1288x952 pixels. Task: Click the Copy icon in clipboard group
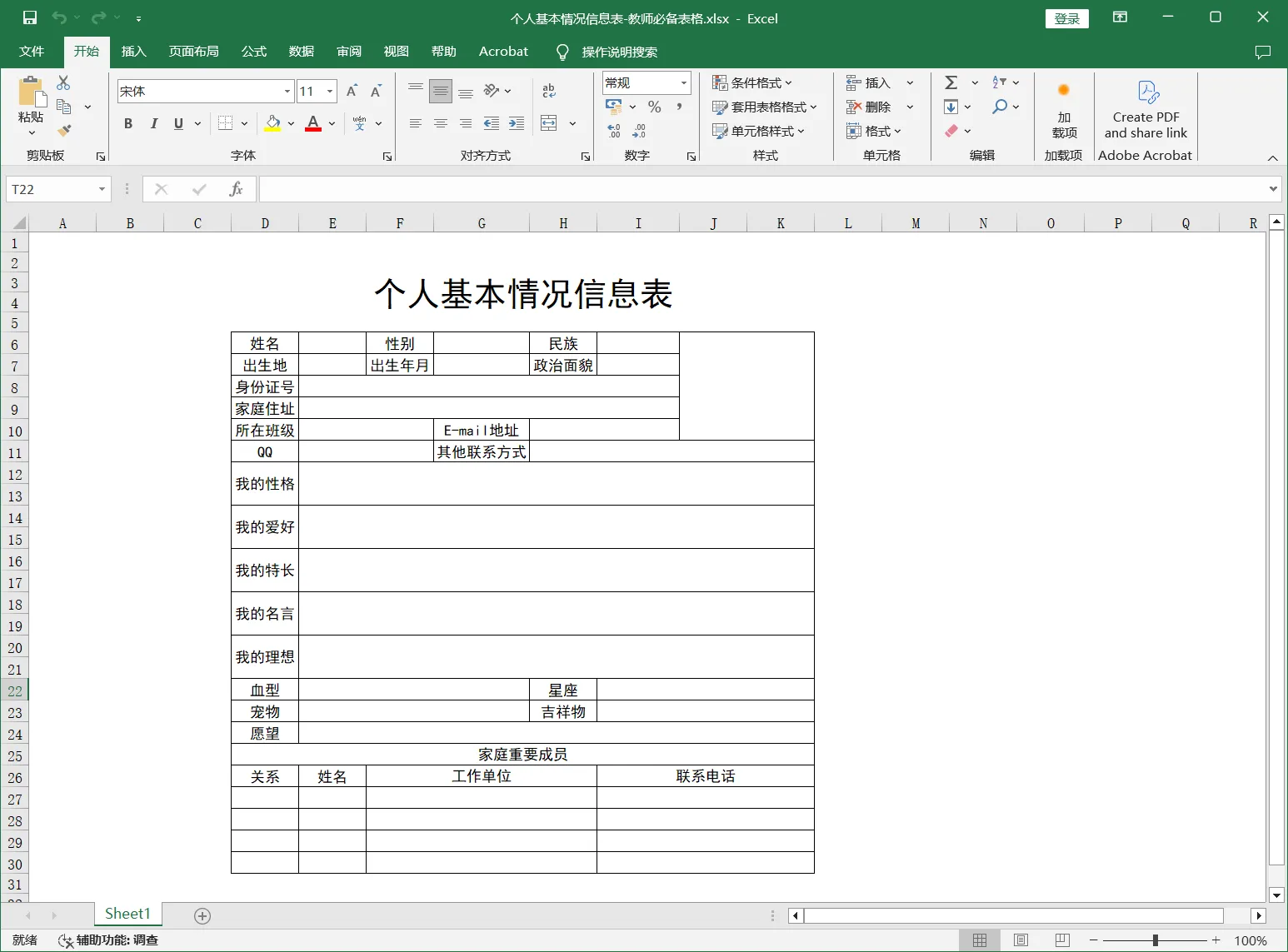(x=63, y=107)
